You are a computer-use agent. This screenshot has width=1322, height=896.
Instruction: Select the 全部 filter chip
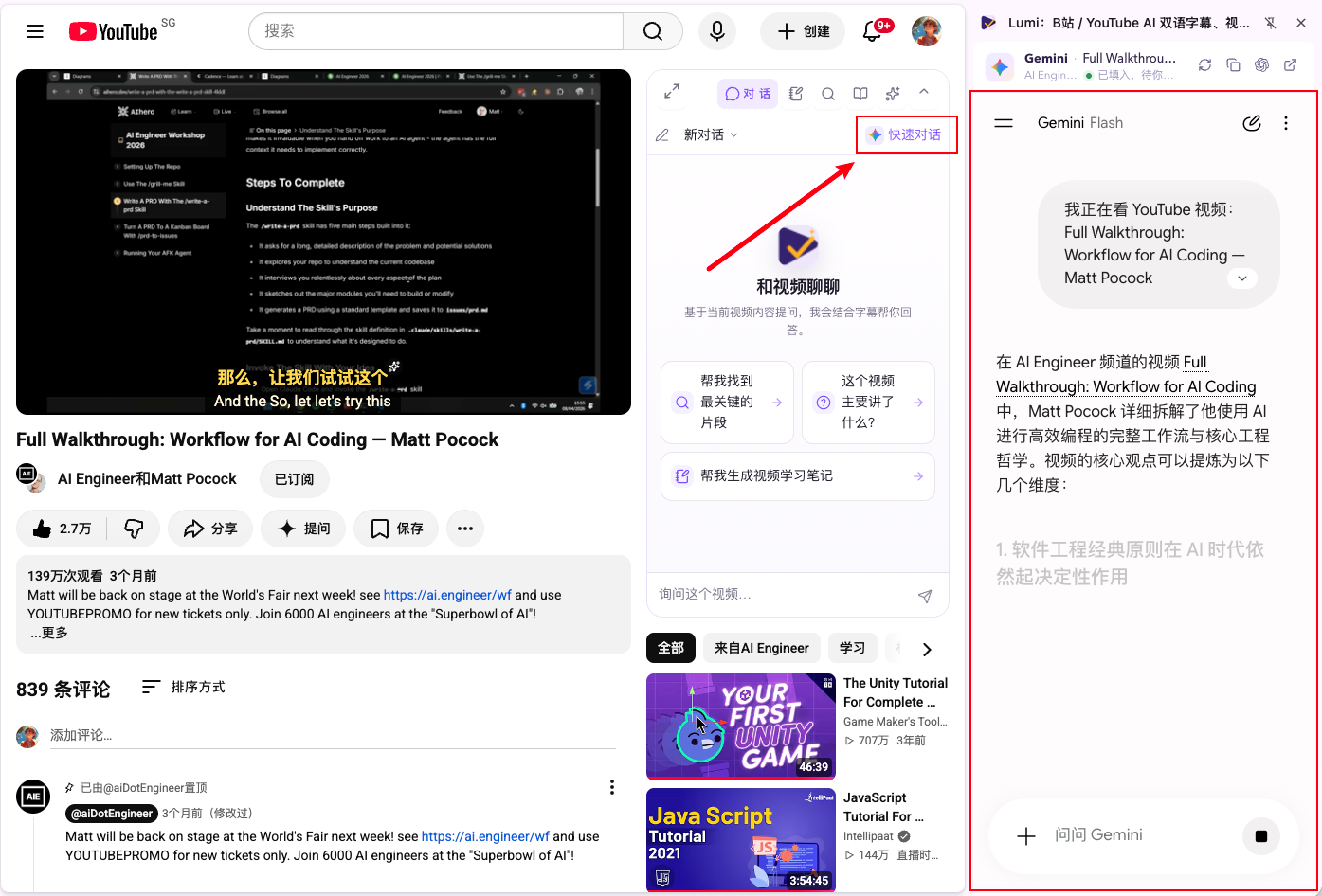[671, 648]
